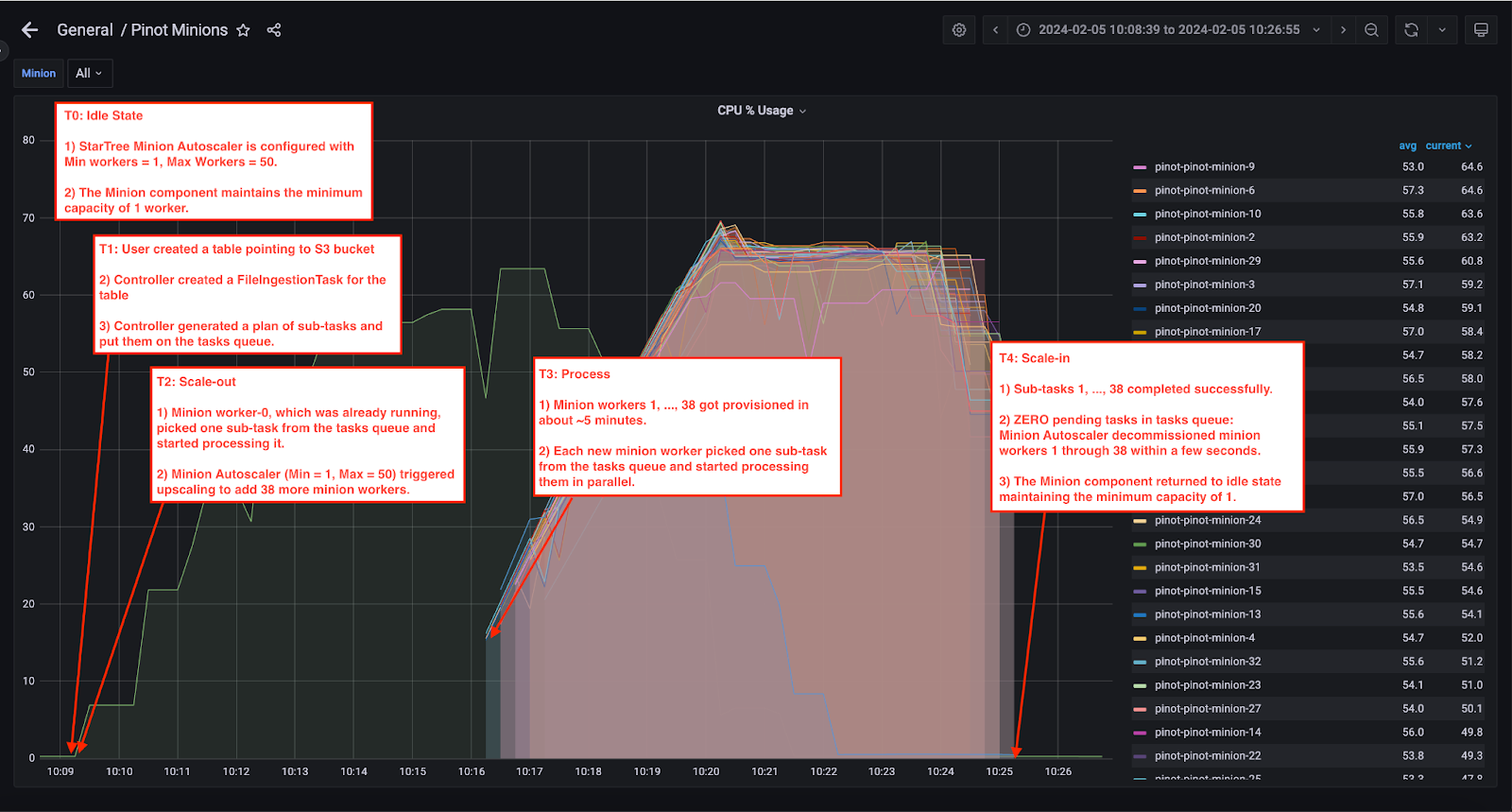
Task: Shift time range backward
Action: point(995,30)
